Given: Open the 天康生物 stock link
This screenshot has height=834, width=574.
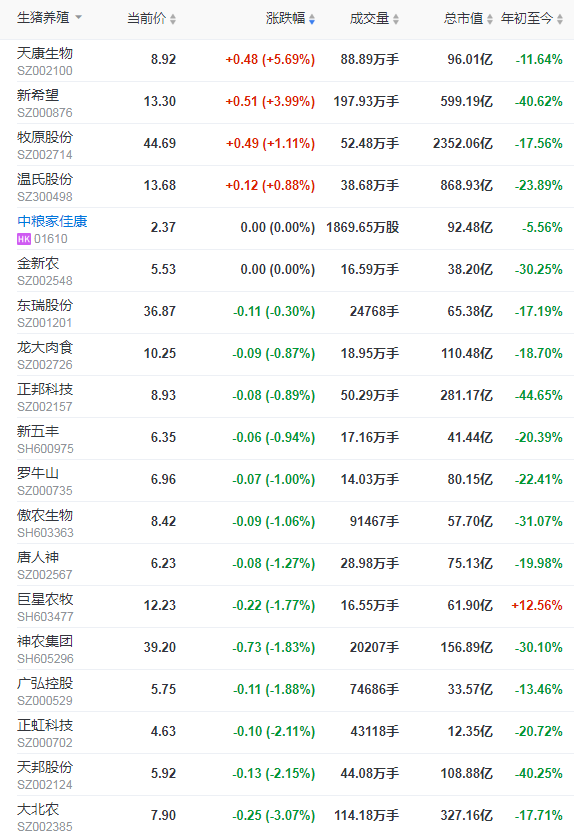Looking at the screenshot, I should tap(45, 53).
